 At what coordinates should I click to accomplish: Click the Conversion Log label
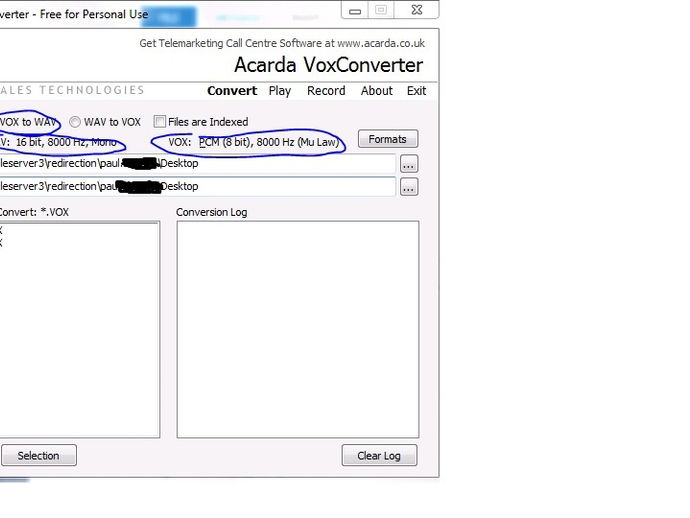tap(212, 212)
